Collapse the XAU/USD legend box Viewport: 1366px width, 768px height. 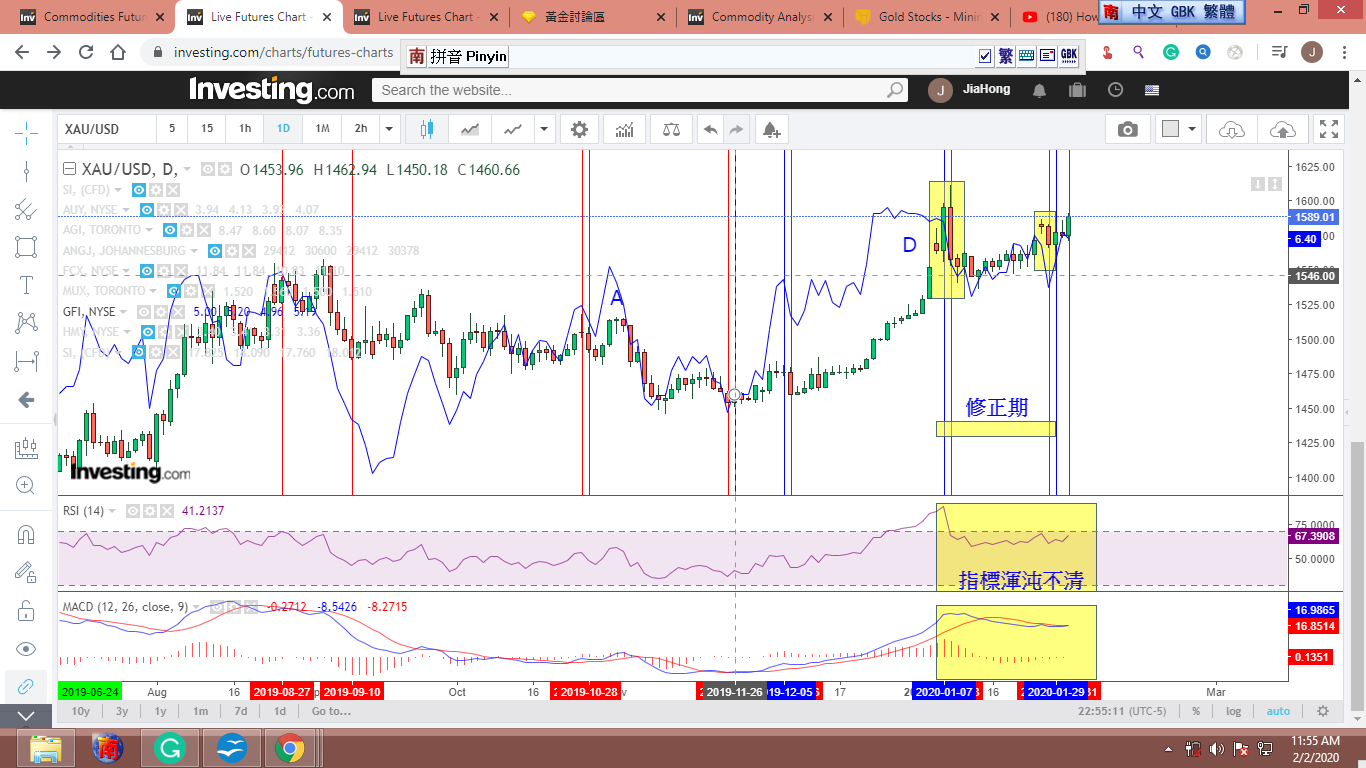[x=69, y=169]
